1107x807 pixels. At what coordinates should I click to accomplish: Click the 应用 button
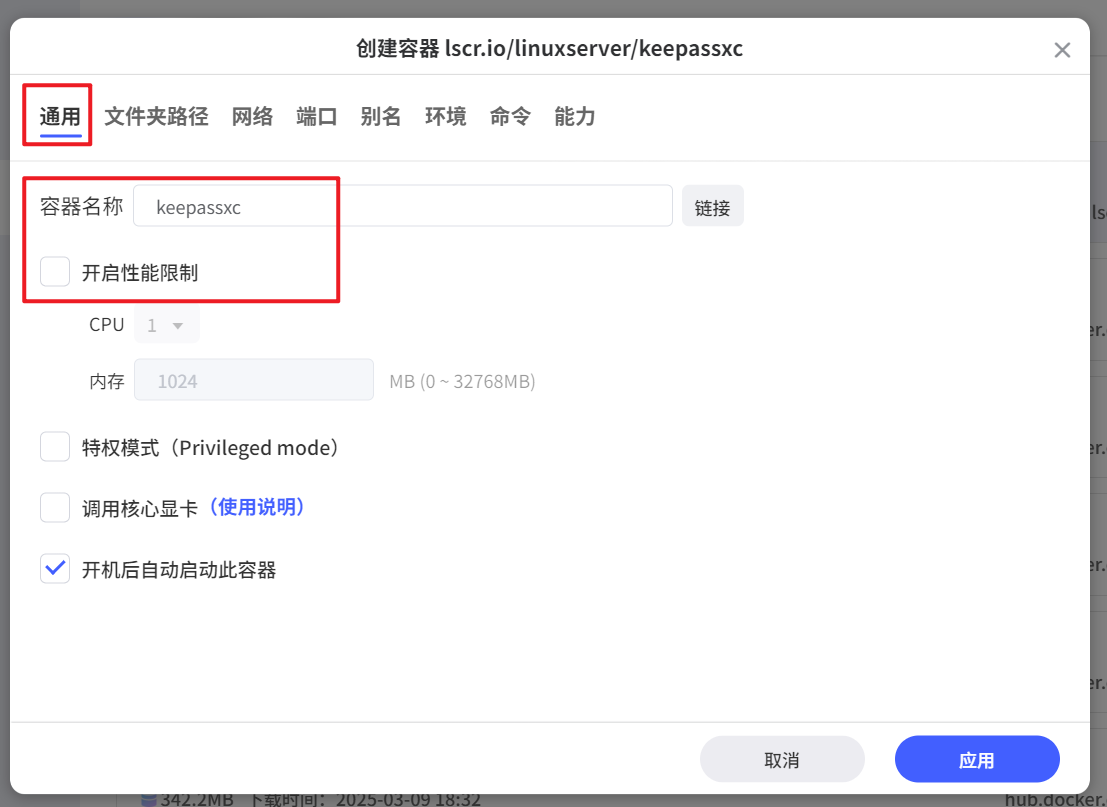pyautogui.click(x=976, y=760)
